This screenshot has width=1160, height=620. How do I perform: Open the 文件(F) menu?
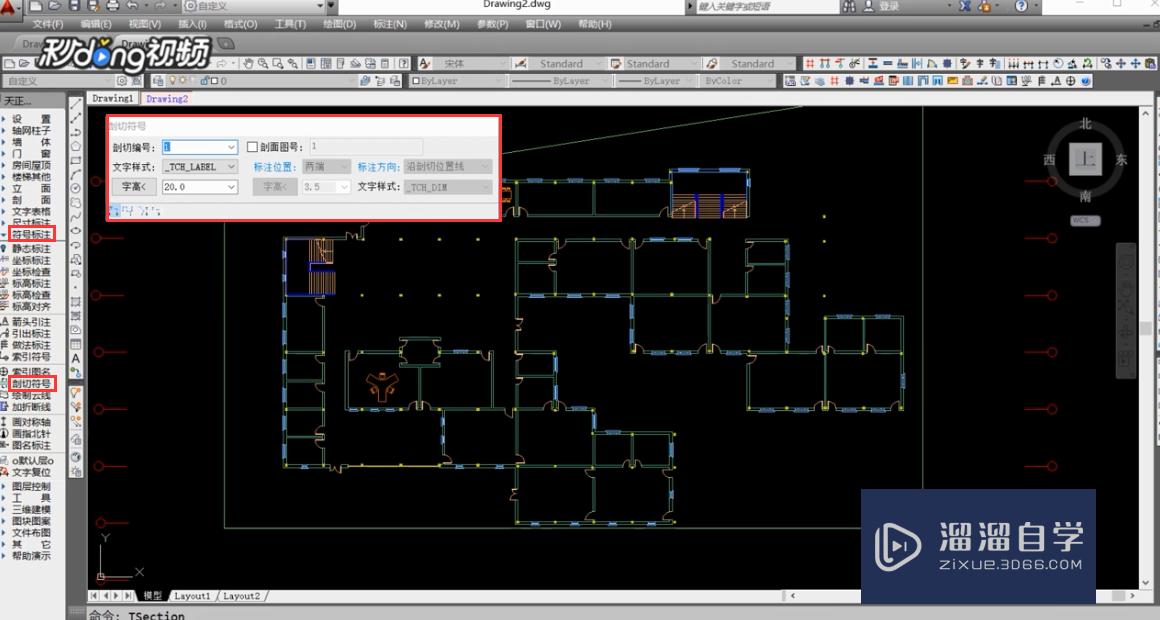tap(47, 24)
